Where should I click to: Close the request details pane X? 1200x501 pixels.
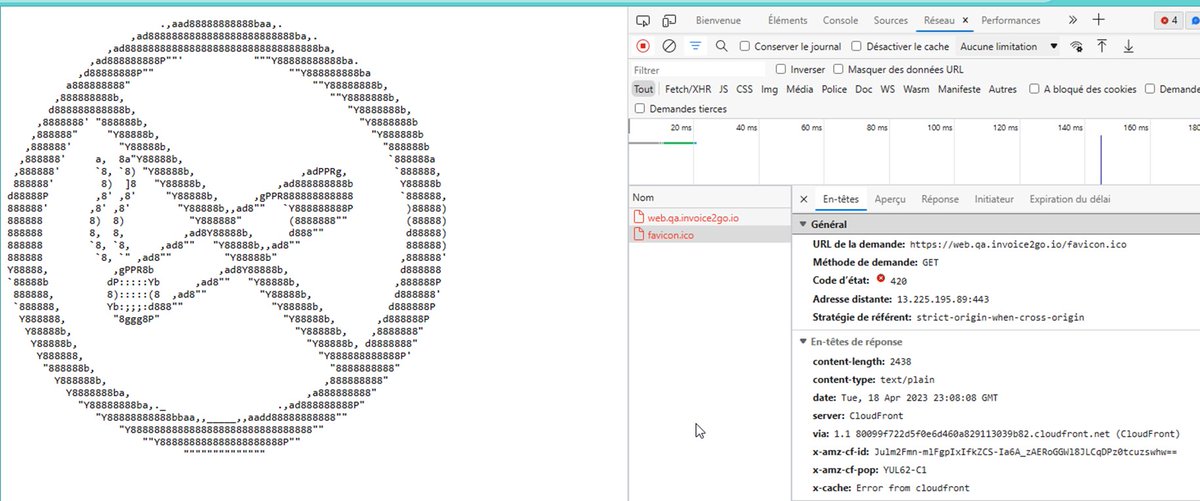pyautogui.click(x=804, y=199)
